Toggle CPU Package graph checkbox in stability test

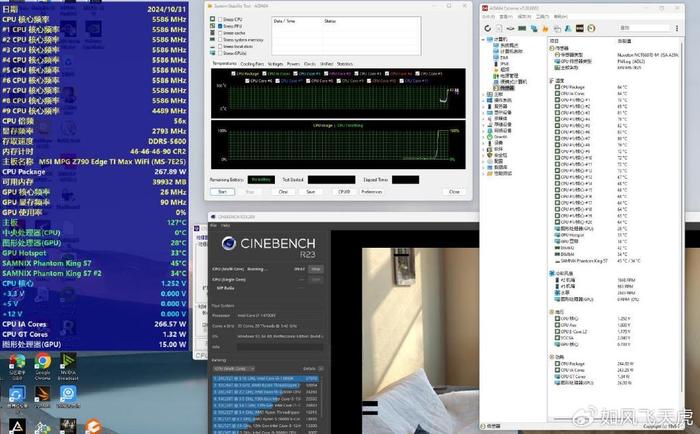[x=233, y=73]
